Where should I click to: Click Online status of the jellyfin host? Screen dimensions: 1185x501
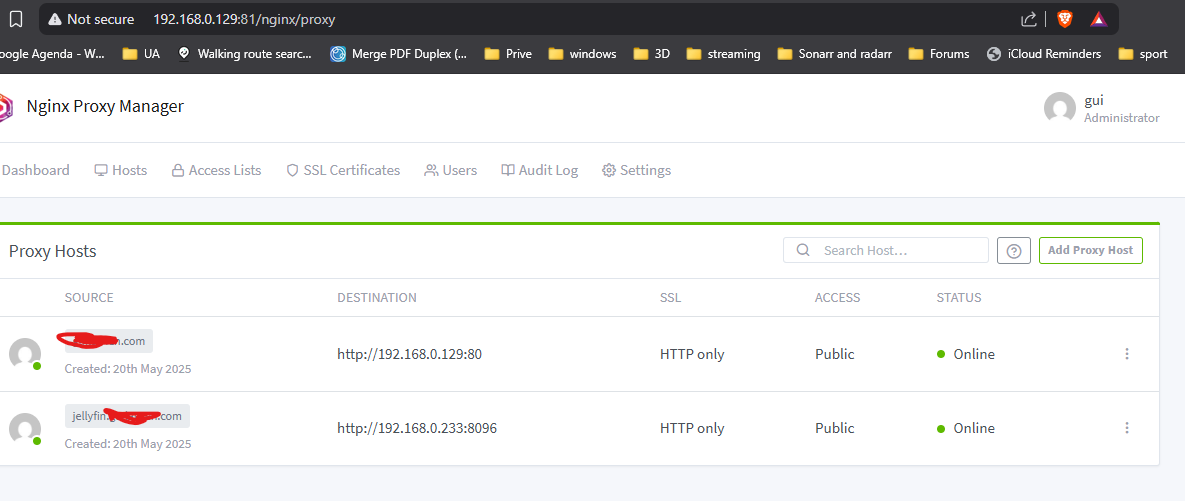(x=966, y=428)
